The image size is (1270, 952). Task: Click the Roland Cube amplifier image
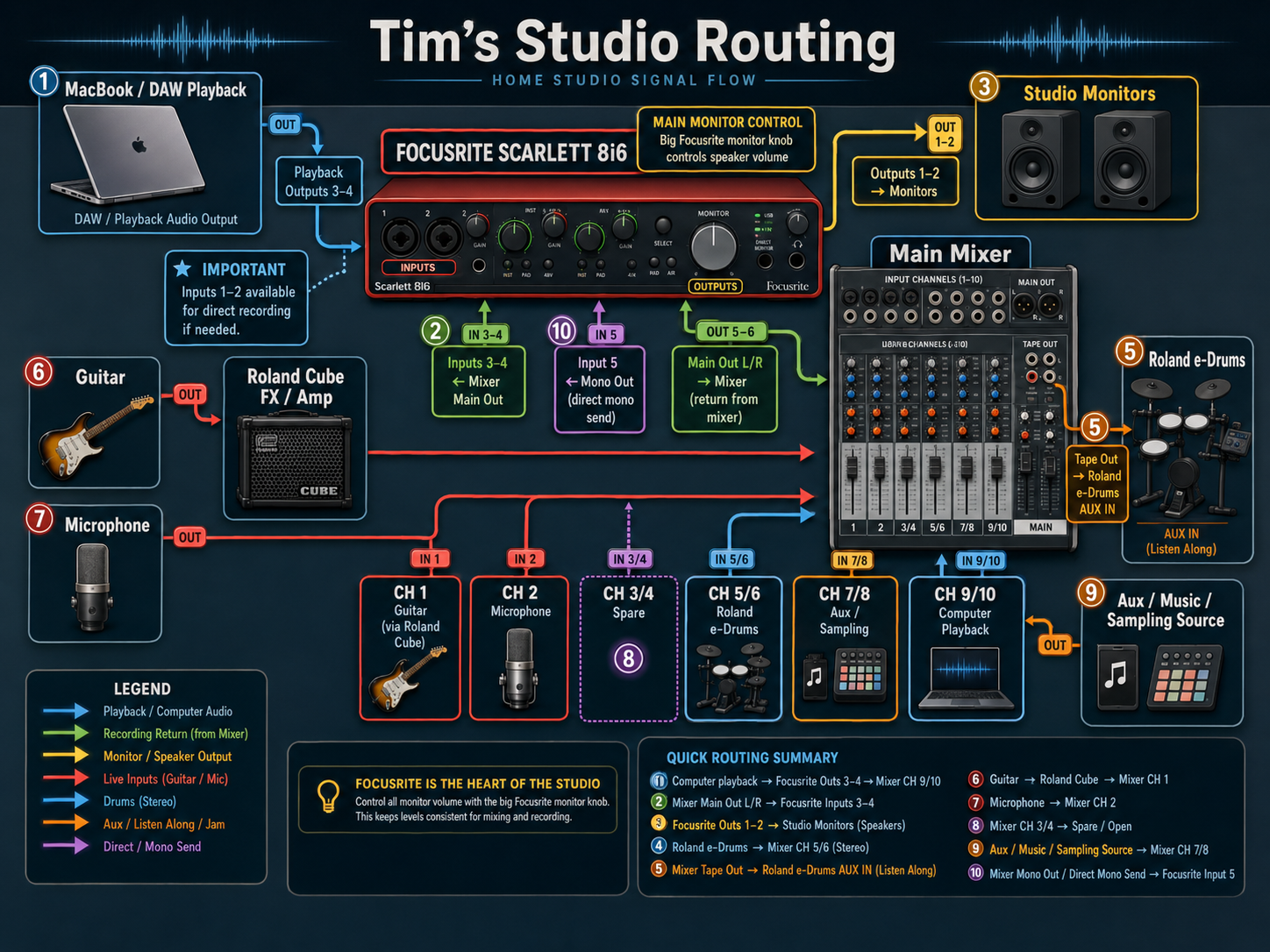295,462
